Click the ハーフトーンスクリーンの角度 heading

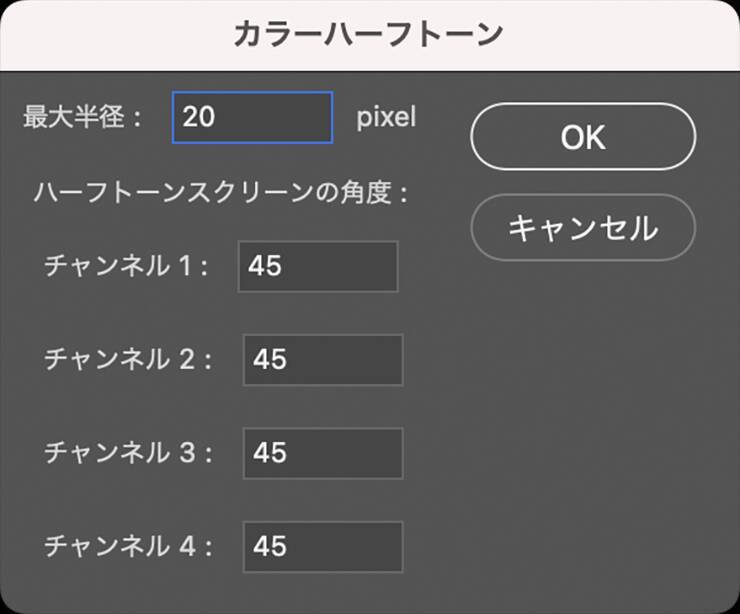[220, 192]
